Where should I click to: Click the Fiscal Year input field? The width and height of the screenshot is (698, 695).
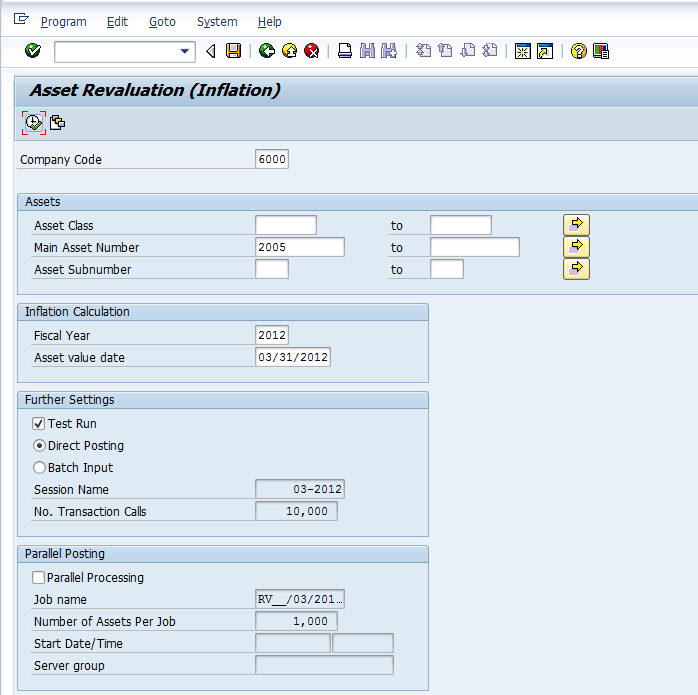coord(272,336)
